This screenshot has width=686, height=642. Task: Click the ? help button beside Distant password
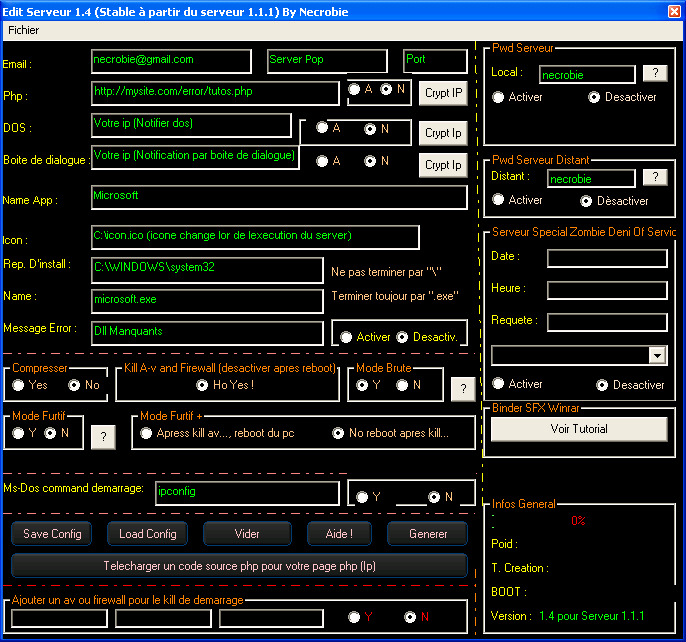(655, 177)
